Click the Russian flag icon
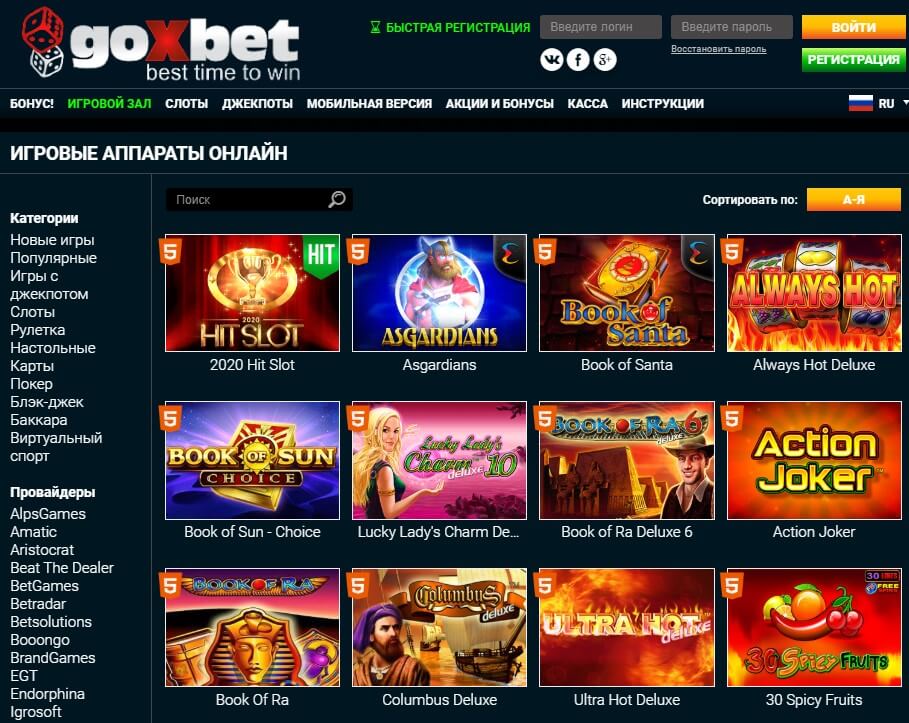Viewport: 909px width, 723px height. click(x=860, y=103)
